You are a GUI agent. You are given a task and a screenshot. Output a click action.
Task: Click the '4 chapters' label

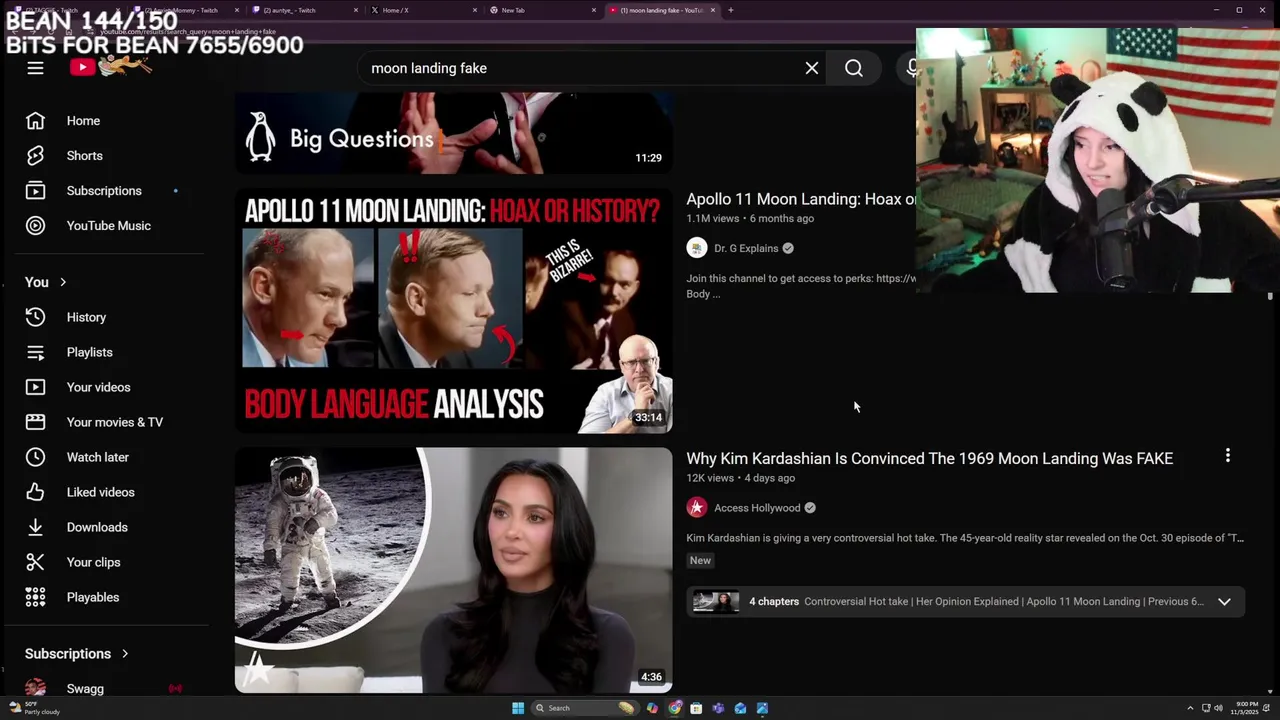(774, 602)
